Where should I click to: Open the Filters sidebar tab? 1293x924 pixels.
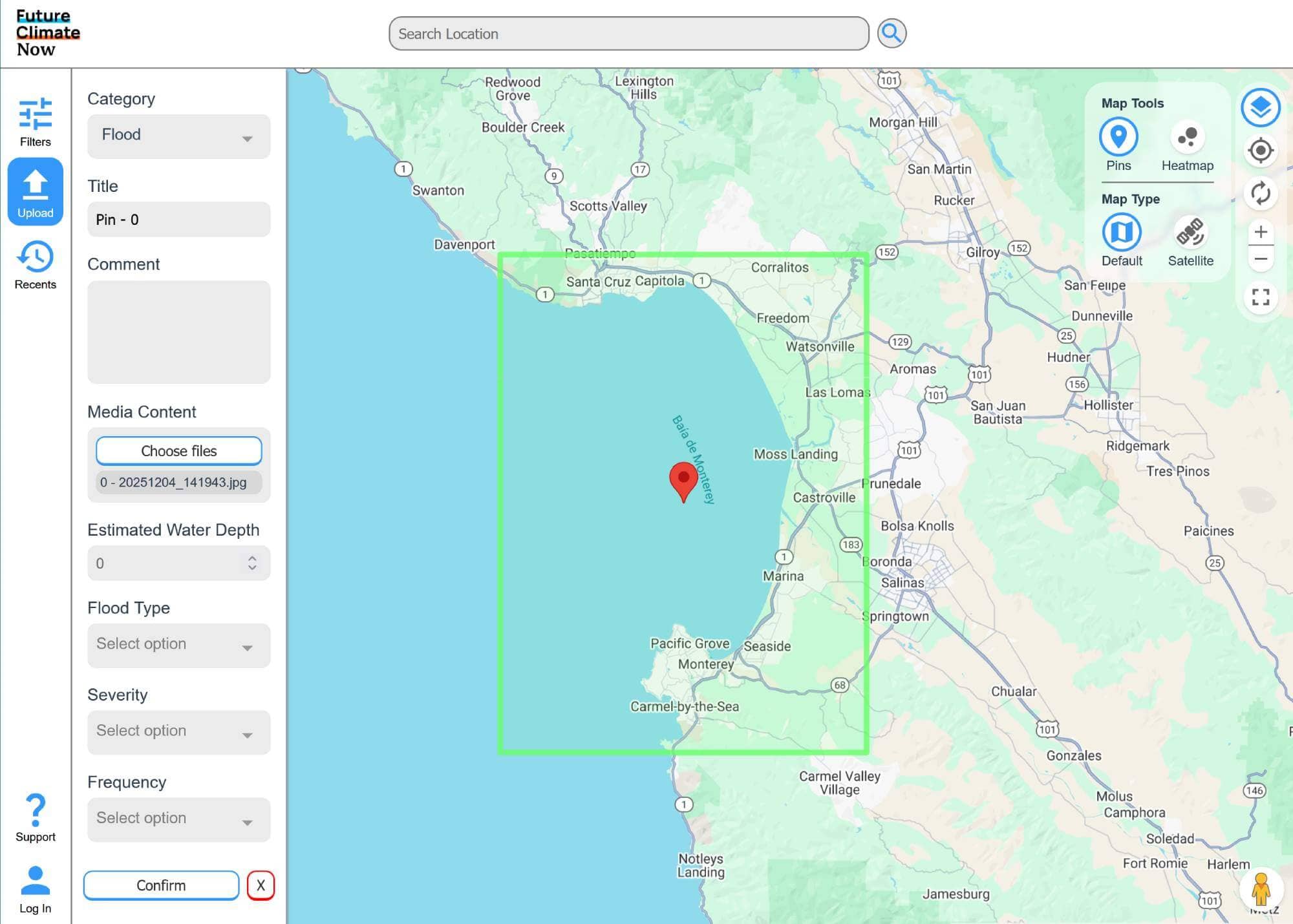pos(35,122)
